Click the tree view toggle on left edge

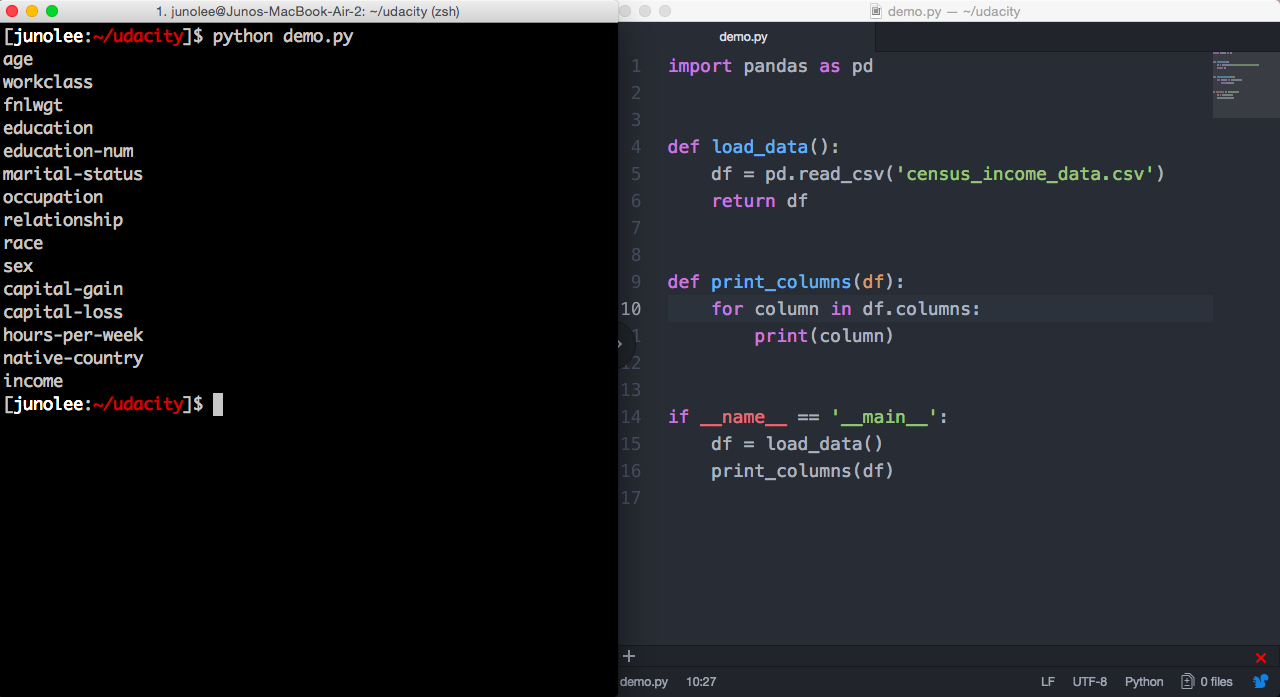[622, 344]
